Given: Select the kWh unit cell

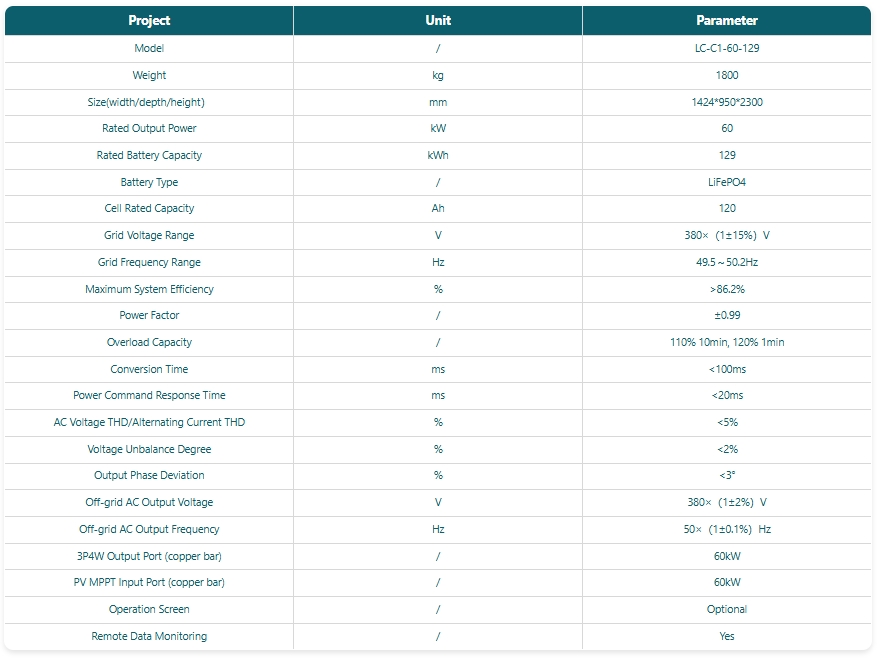Looking at the screenshot, I should pyautogui.click(x=438, y=155).
